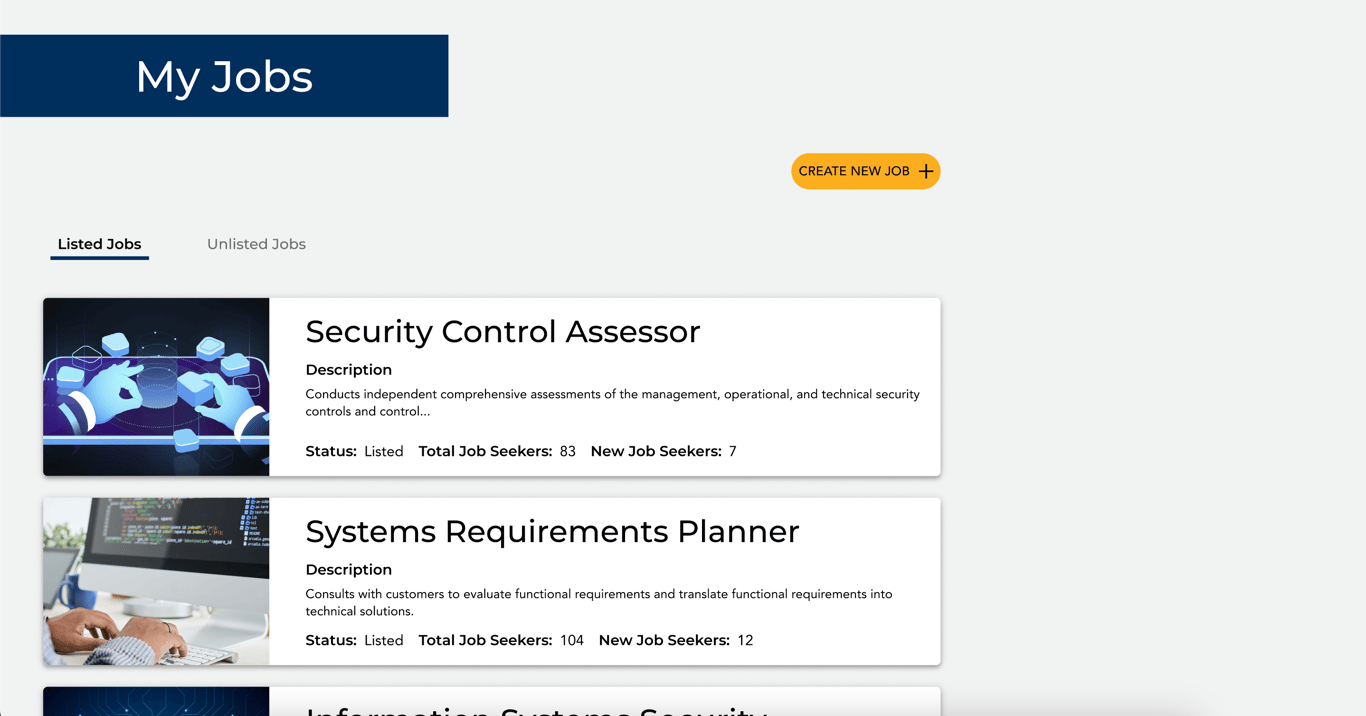Click Description heading on Systems Requirements Planner card
The image size is (1366, 716).
(x=348, y=570)
